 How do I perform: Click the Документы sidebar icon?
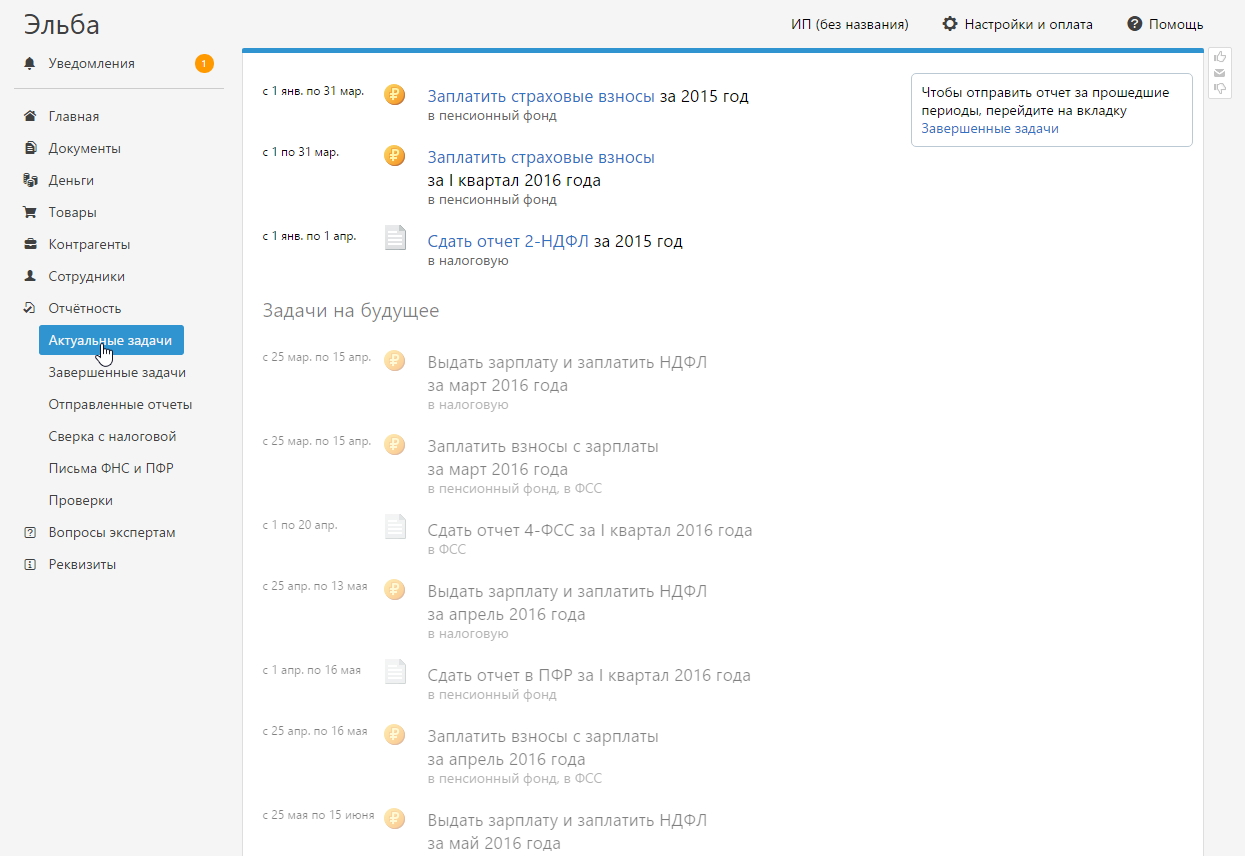point(29,148)
